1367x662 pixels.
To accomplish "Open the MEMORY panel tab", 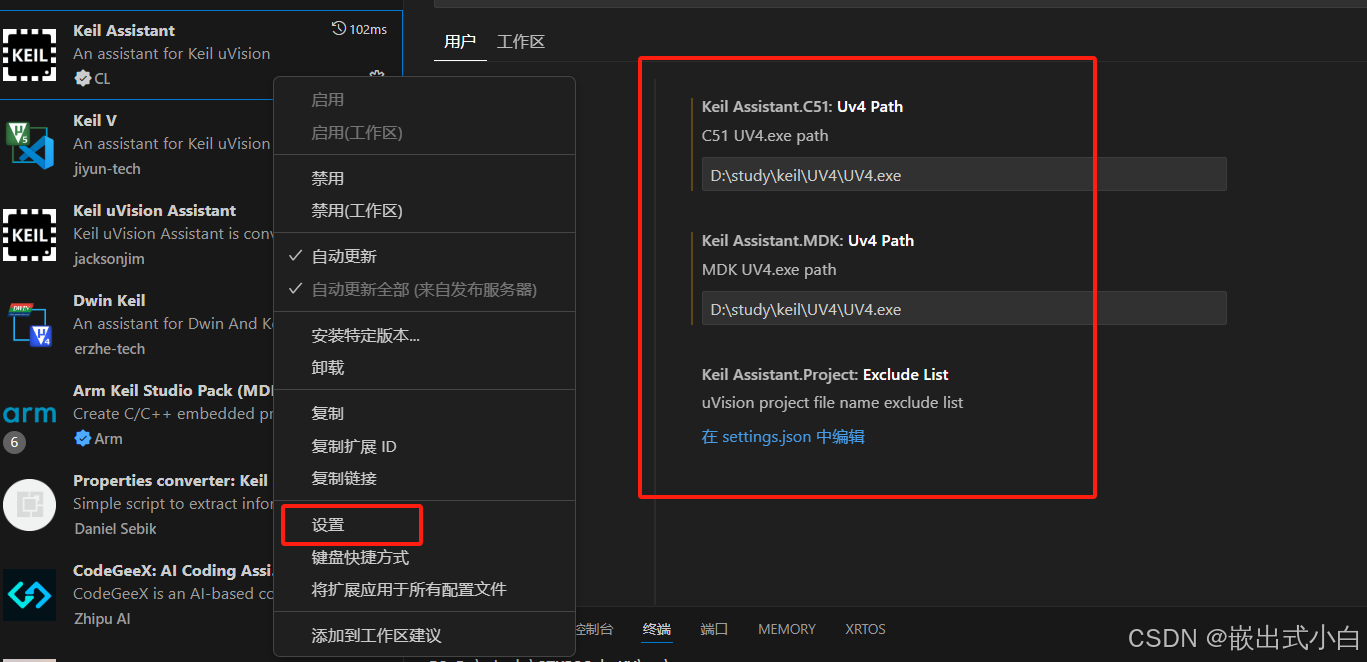I will click(x=787, y=629).
